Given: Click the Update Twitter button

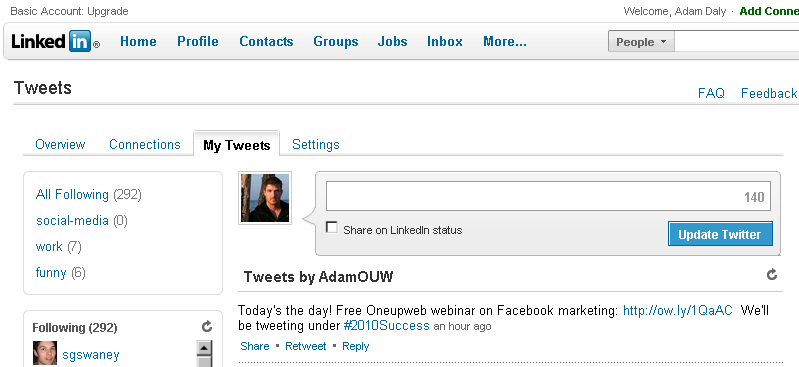Looking at the screenshot, I should [720, 234].
